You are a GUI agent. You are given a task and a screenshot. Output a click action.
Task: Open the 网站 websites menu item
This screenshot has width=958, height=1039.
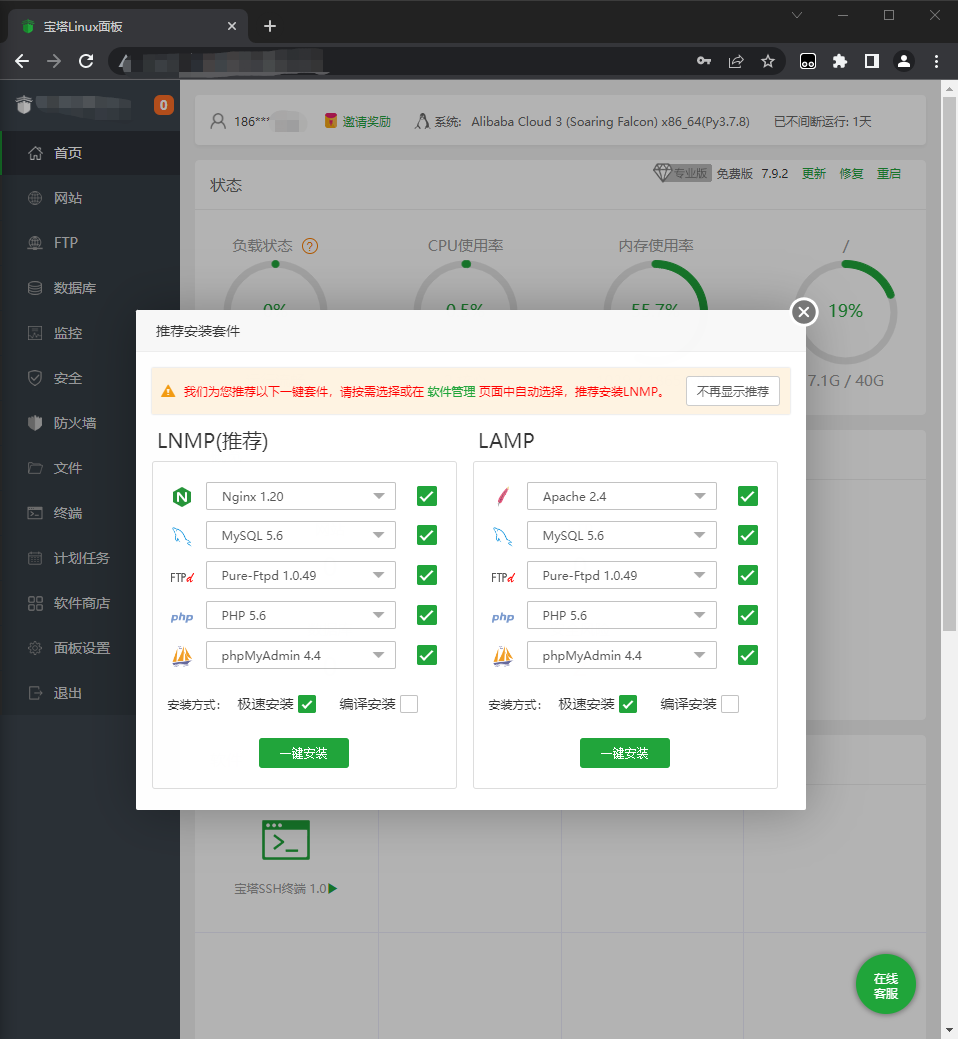click(x=90, y=198)
